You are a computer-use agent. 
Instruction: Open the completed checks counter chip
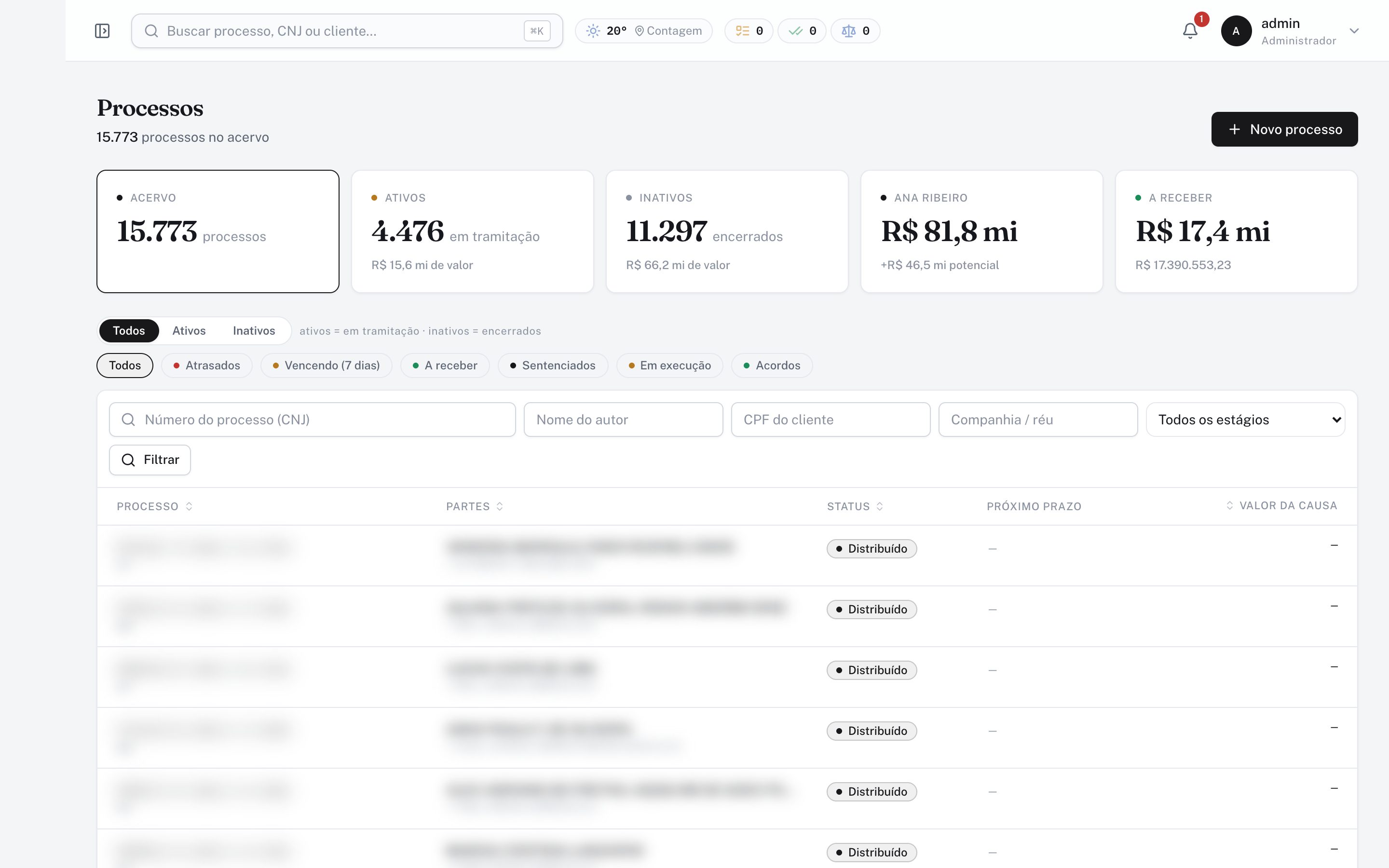pyautogui.click(x=802, y=31)
